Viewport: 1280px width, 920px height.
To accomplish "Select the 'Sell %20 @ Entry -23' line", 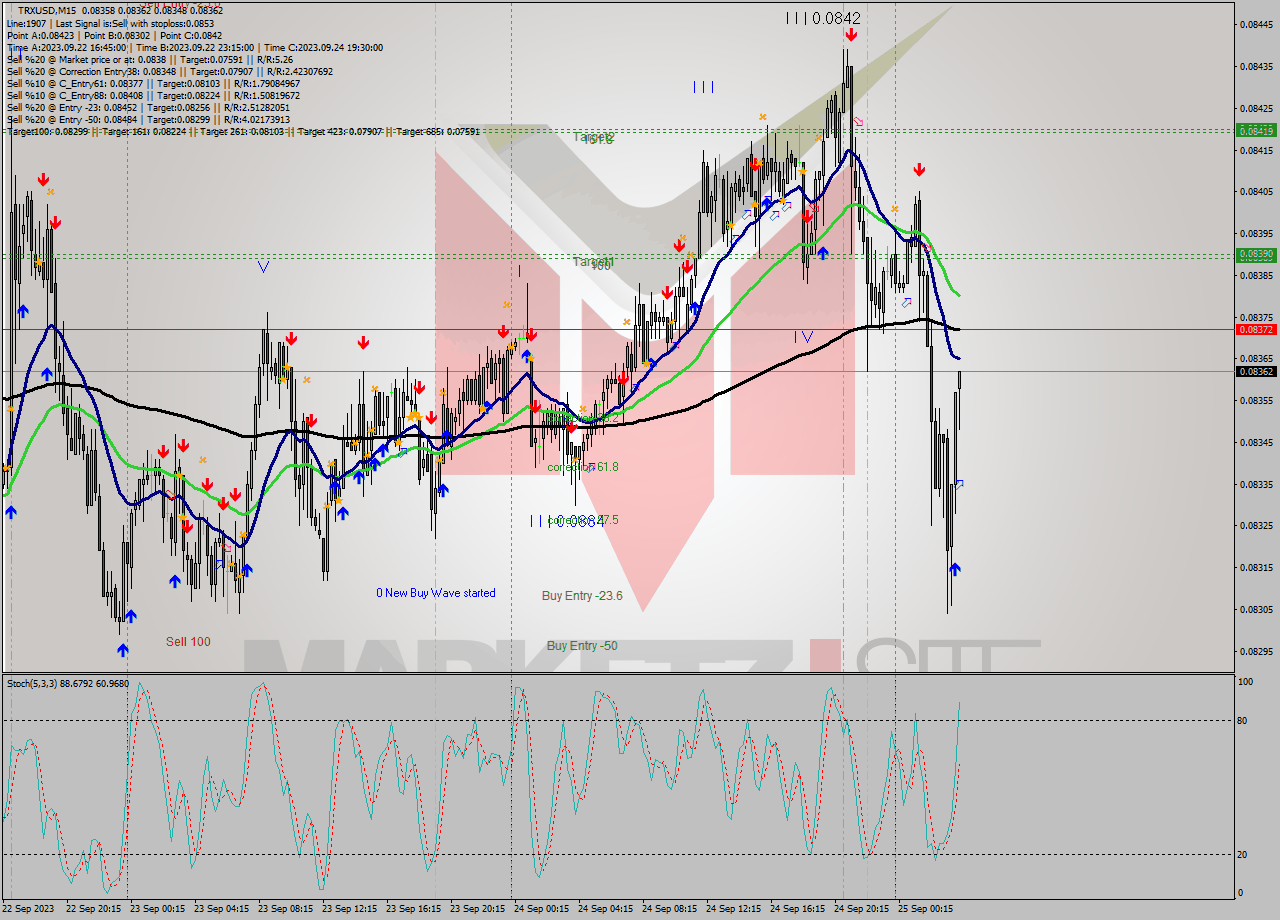I will pos(148,107).
